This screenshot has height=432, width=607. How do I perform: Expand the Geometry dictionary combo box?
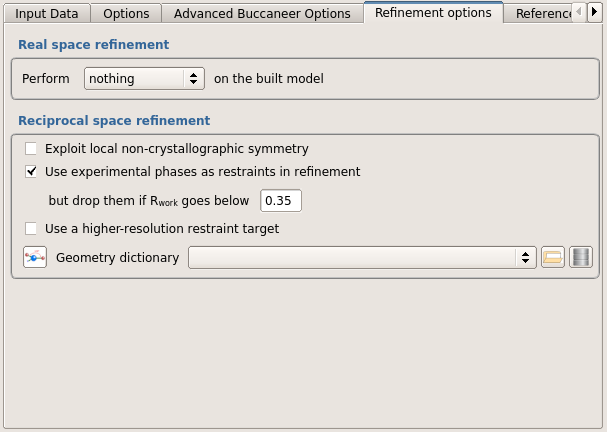click(363, 257)
